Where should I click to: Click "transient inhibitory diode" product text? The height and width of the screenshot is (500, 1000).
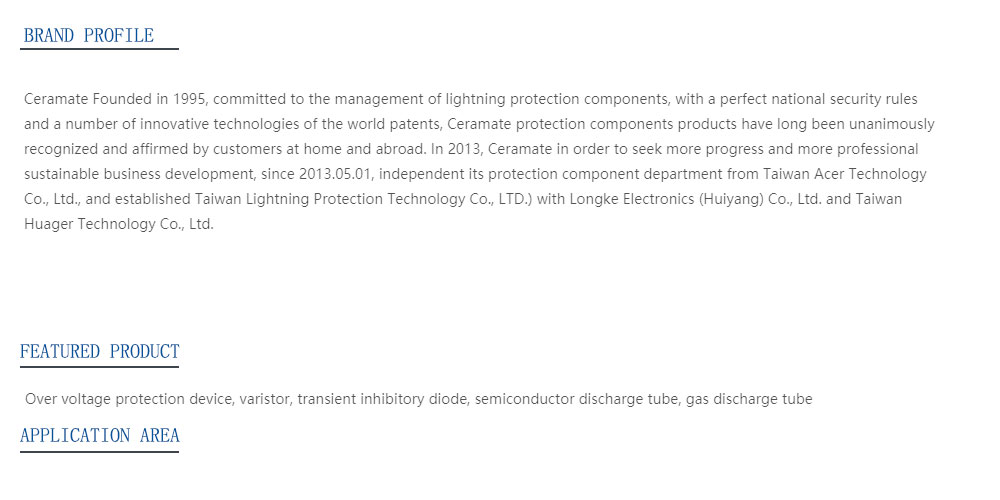point(383,399)
